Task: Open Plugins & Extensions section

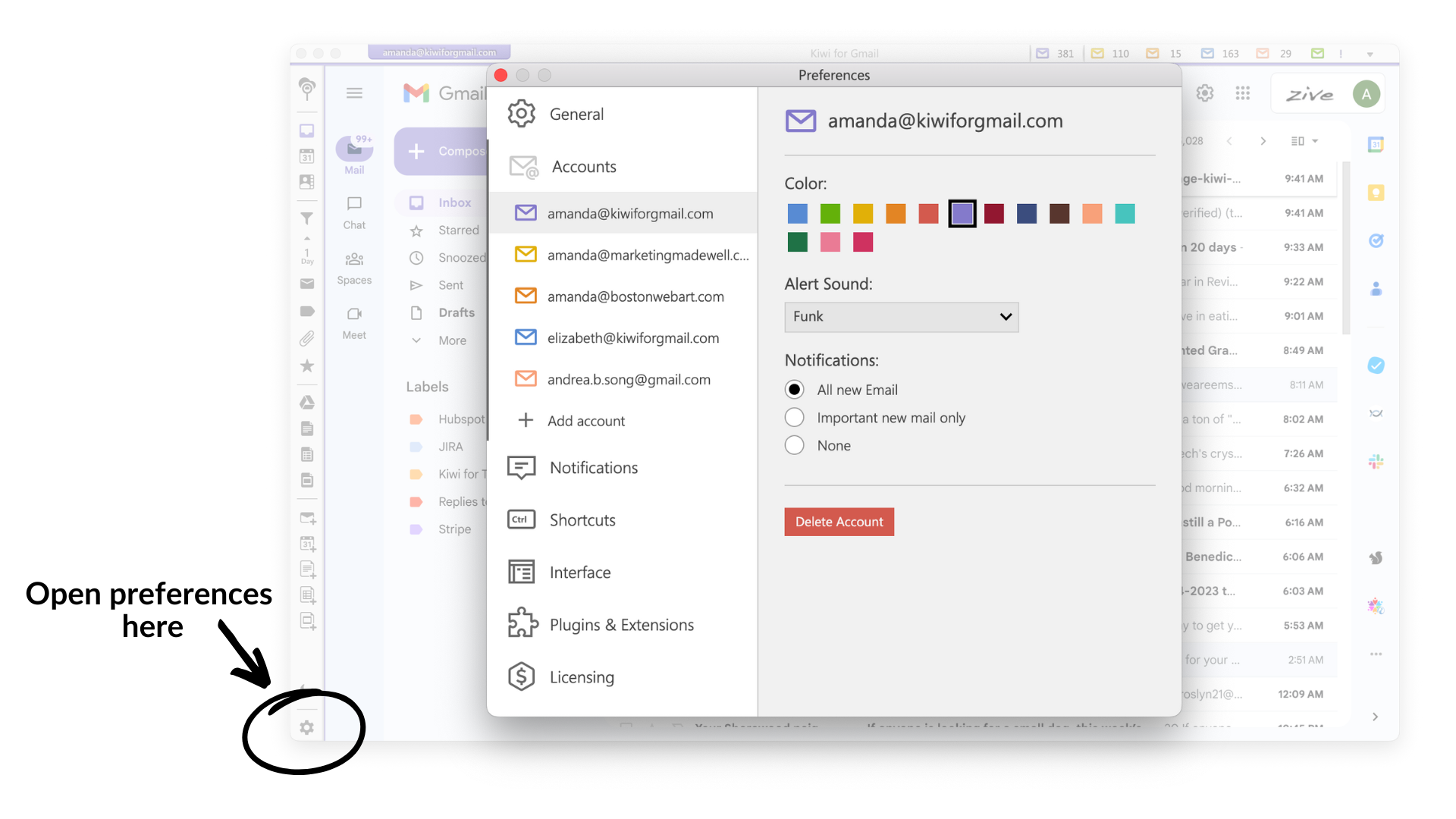Action: (622, 625)
